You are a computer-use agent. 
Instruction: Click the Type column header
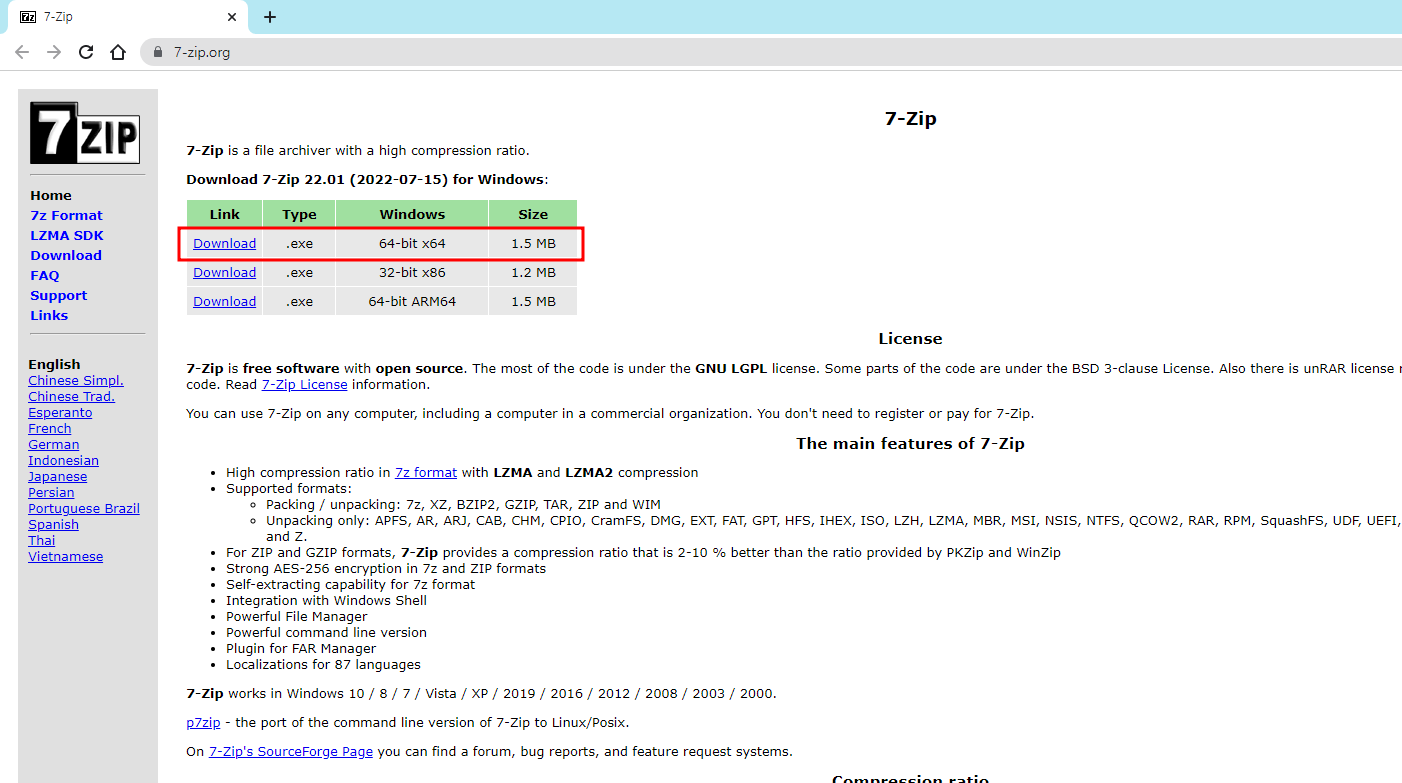click(299, 214)
